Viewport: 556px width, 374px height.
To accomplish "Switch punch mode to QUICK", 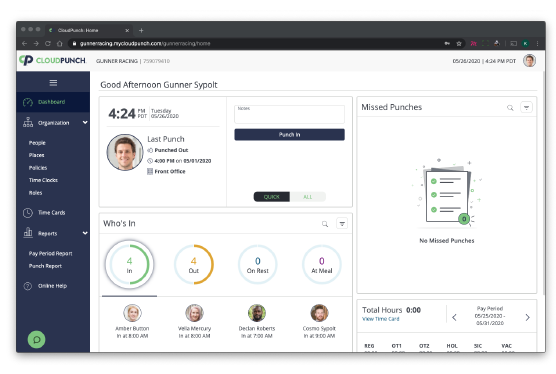I will (272, 197).
